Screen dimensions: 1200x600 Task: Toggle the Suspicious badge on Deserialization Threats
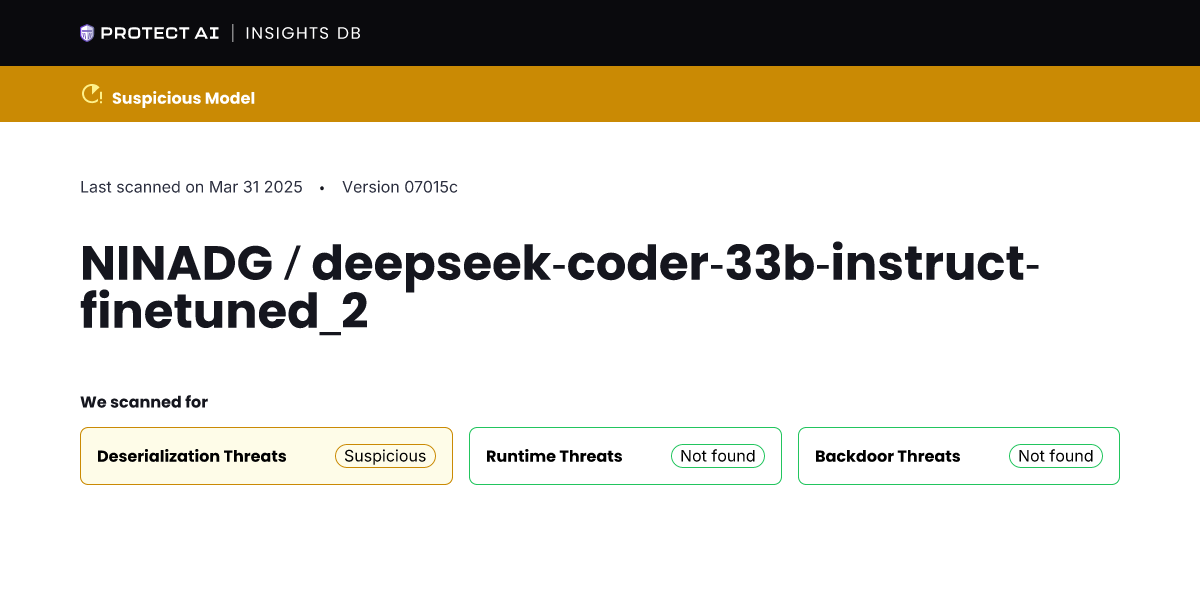(x=385, y=456)
